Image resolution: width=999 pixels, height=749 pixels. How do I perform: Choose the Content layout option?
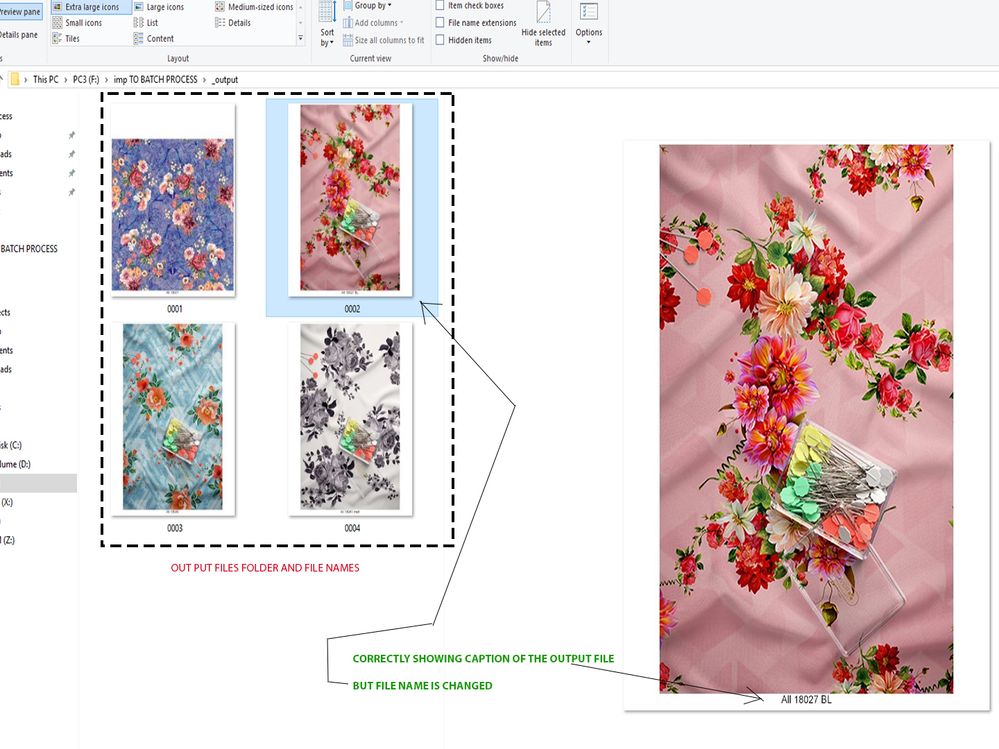[154, 39]
